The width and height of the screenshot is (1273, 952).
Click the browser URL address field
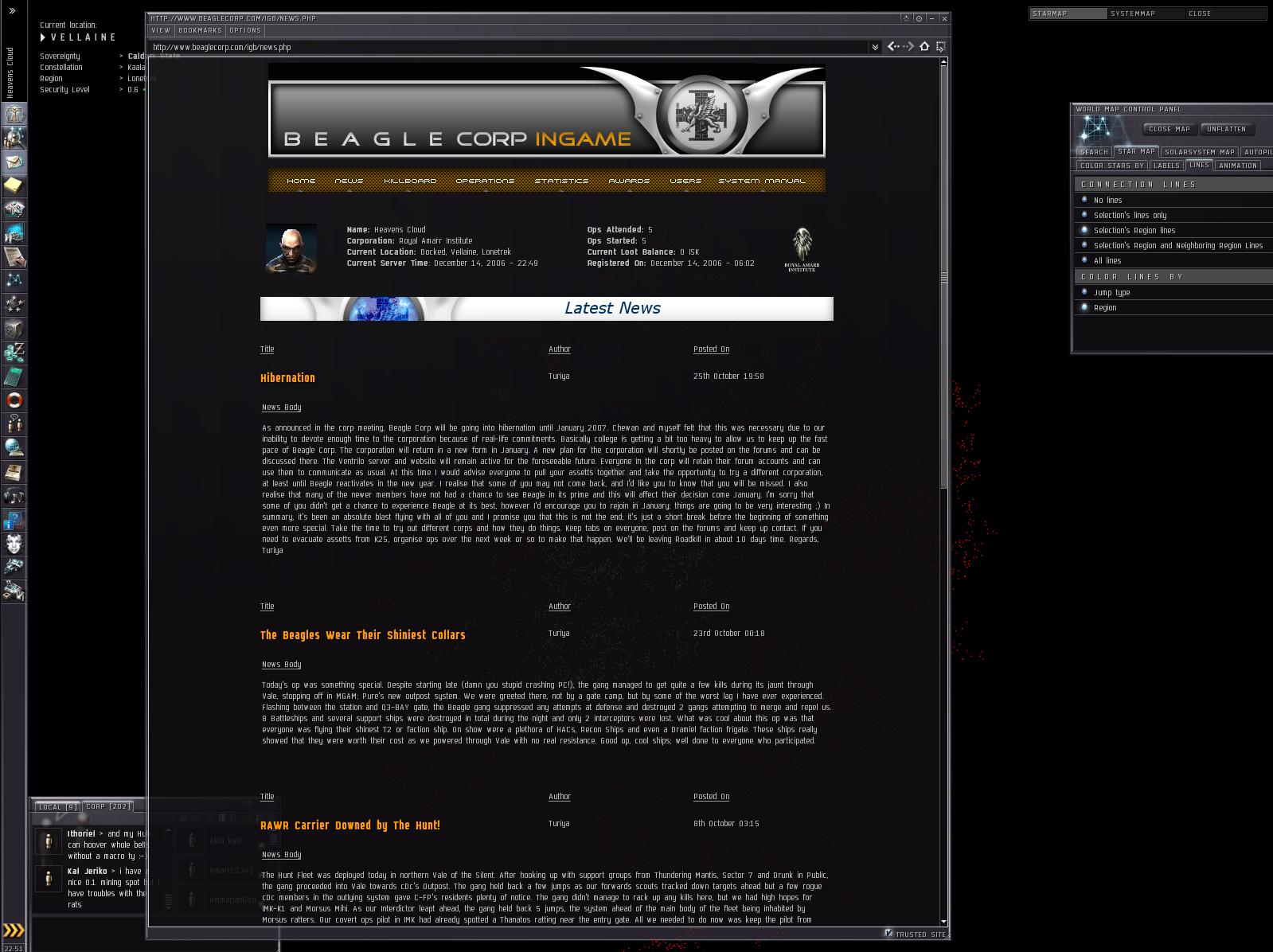508,47
